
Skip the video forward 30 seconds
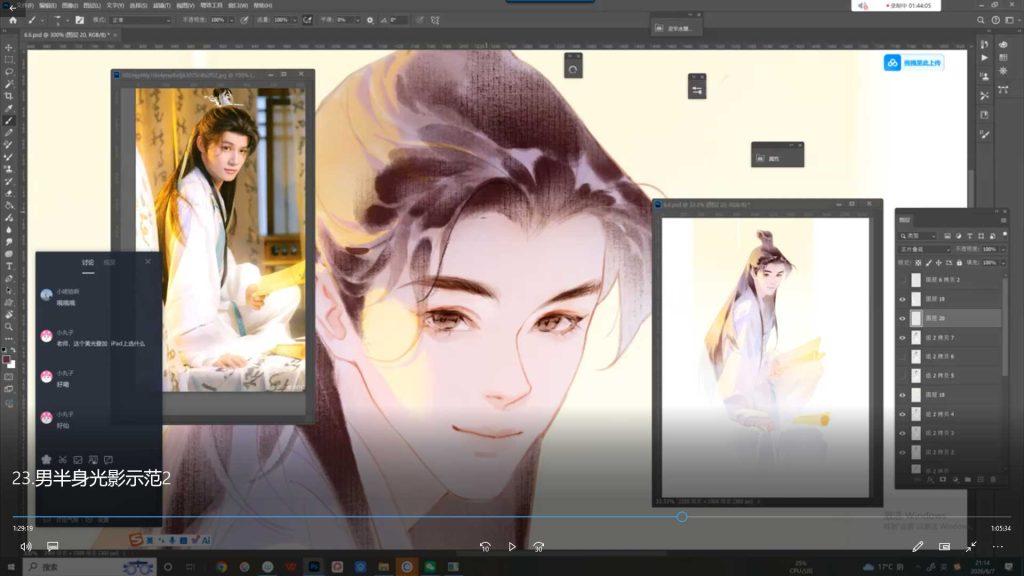[x=538, y=547]
